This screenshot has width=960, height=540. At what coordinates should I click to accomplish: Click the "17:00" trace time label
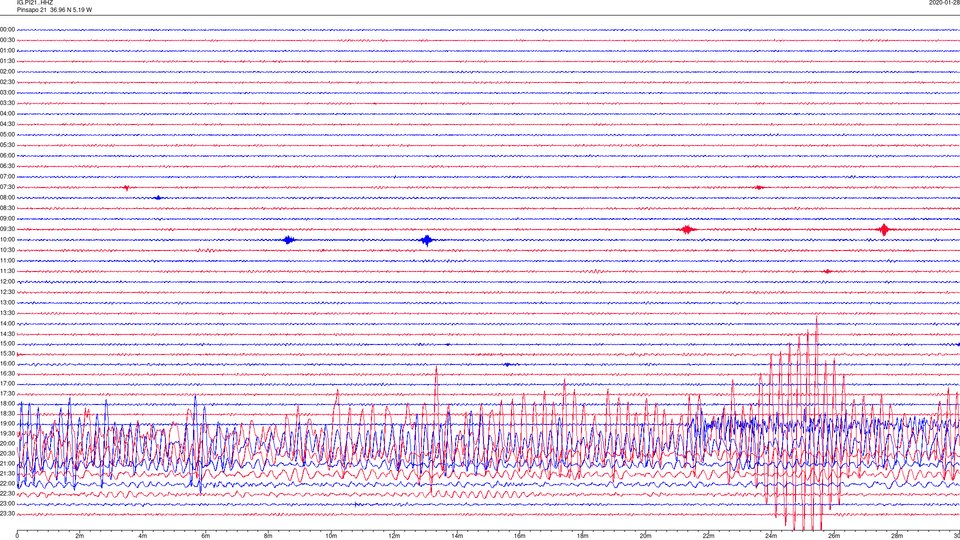(7, 384)
